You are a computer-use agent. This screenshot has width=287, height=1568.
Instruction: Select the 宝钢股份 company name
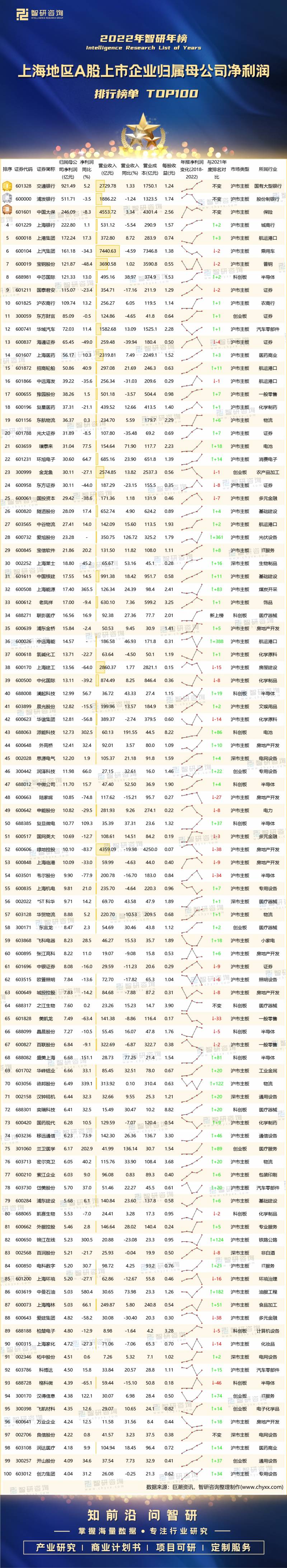coord(46,264)
